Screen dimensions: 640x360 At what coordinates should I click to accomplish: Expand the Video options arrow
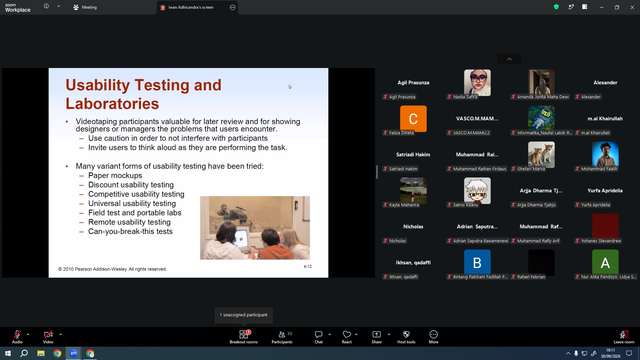60,334
